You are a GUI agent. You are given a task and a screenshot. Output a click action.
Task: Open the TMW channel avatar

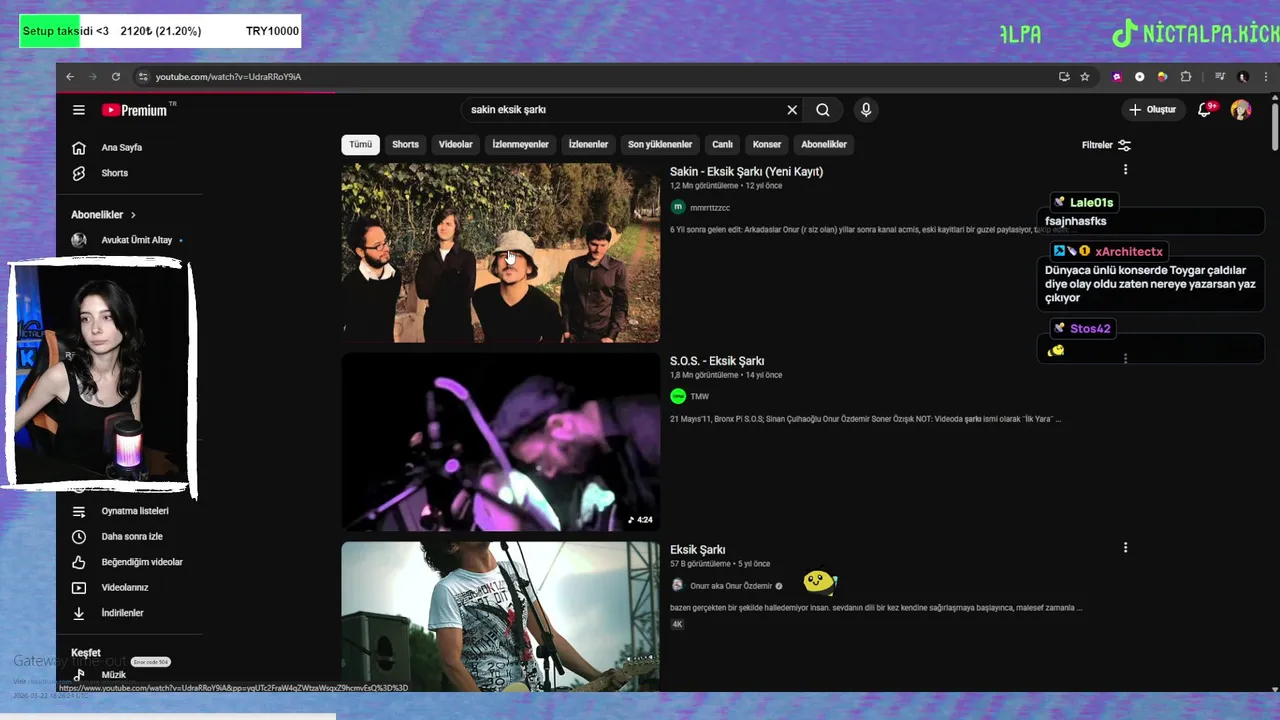678,396
